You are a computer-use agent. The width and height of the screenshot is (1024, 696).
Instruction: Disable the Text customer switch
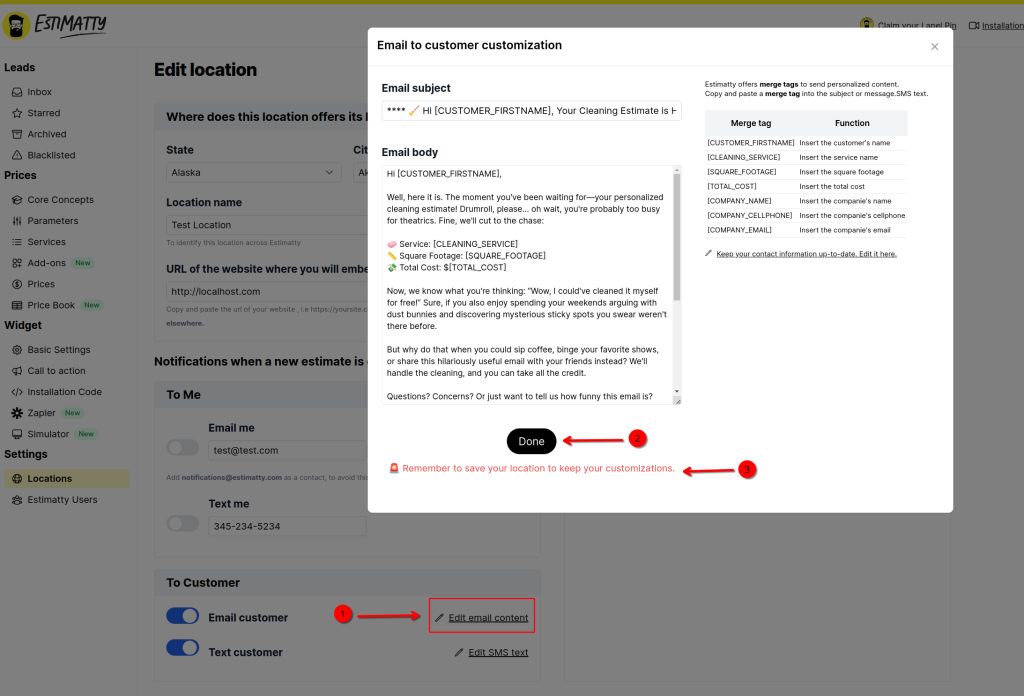183,647
